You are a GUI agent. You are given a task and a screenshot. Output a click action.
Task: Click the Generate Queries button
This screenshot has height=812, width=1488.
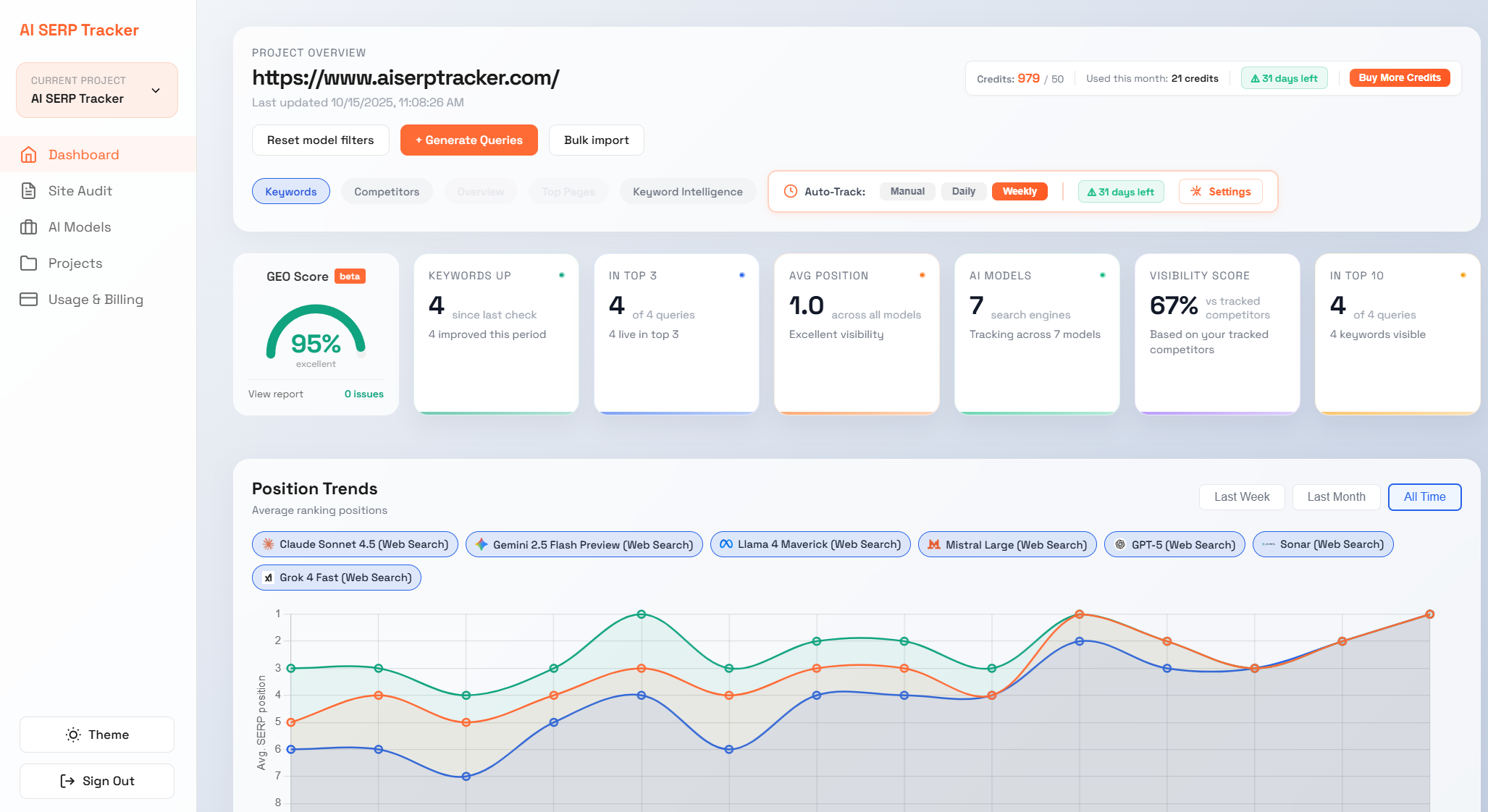click(x=468, y=140)
